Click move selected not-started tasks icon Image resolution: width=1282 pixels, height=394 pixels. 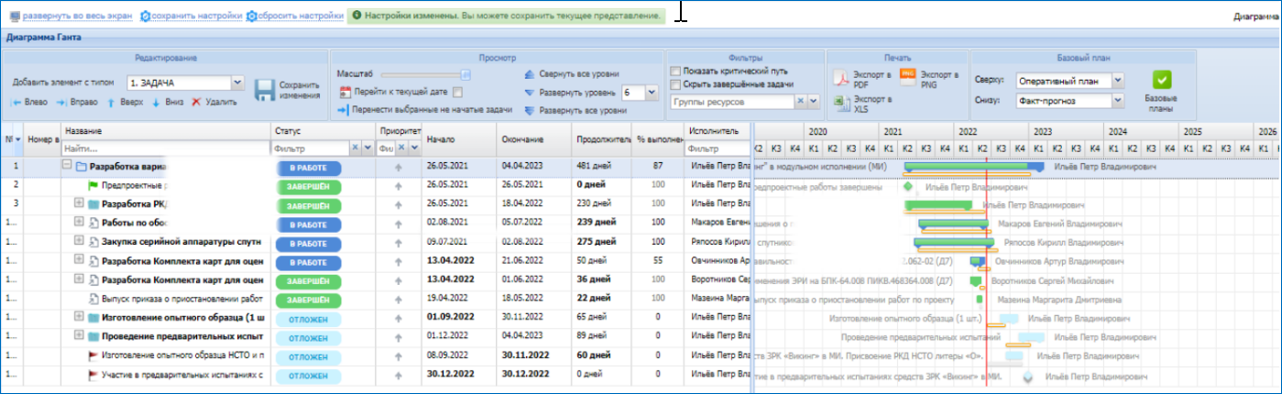(344, 109)
